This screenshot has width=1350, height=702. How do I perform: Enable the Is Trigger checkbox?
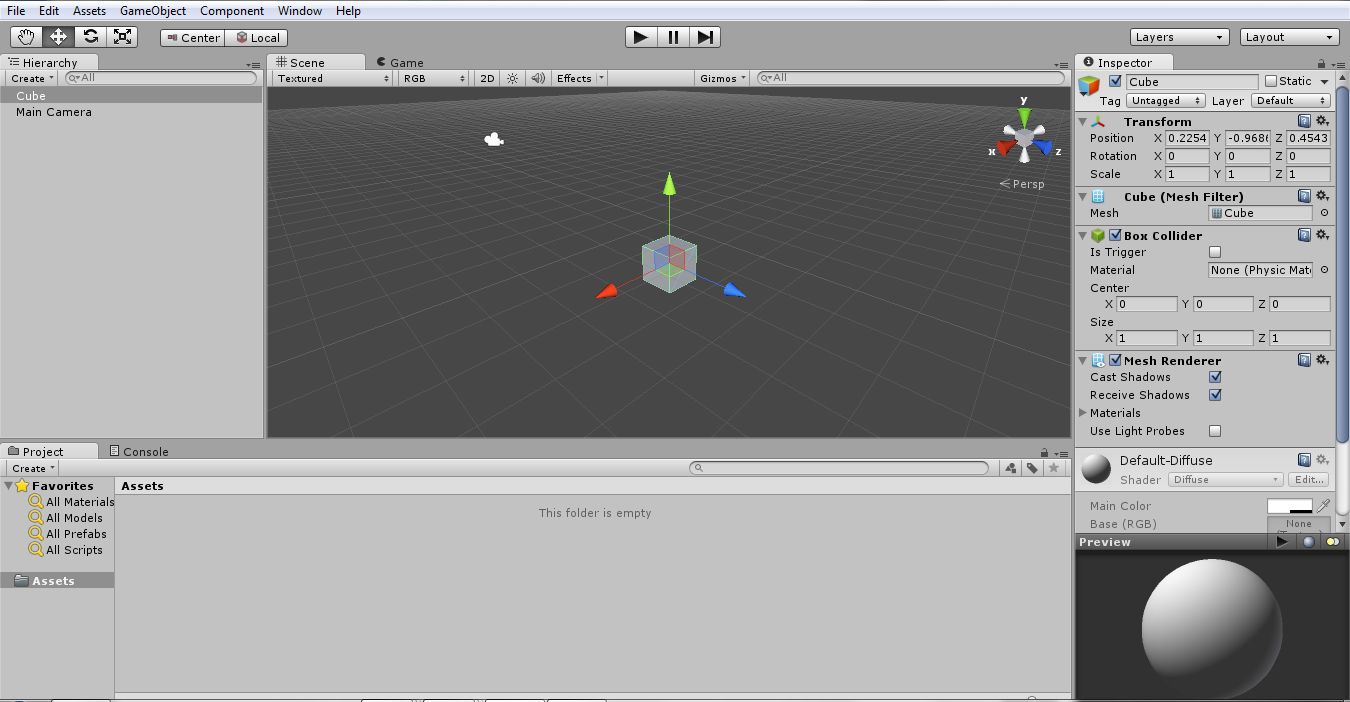click(1215, 252)
